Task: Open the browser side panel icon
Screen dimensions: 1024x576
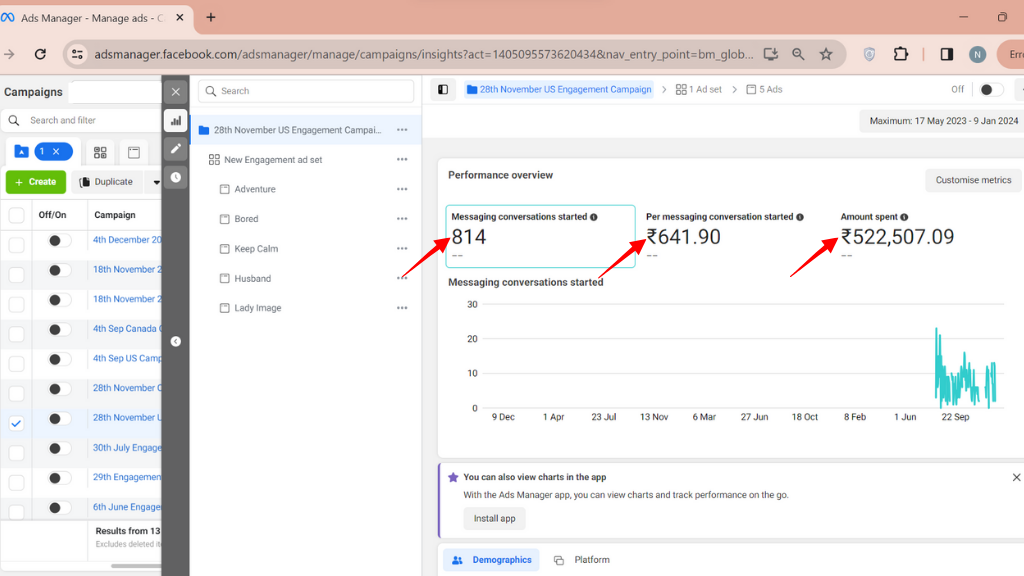Action: pyautogui.click(x=946, y=54)
